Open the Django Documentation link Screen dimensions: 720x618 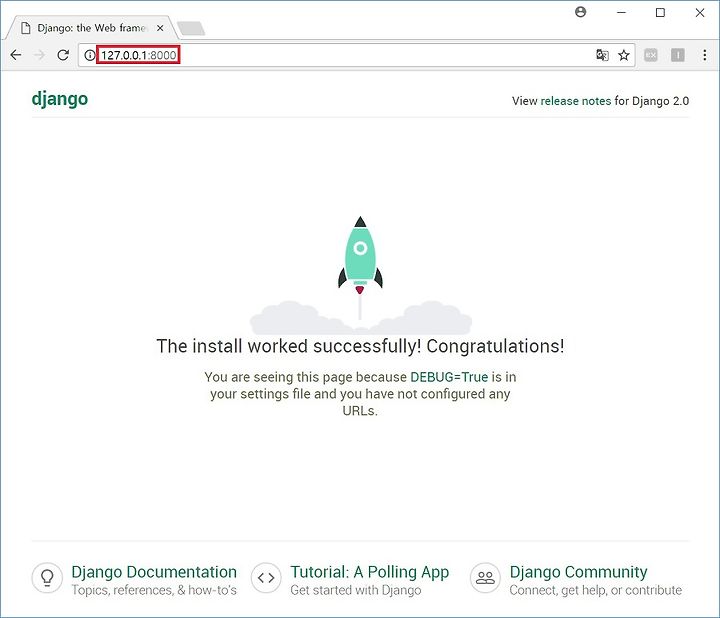coord(154,572)
